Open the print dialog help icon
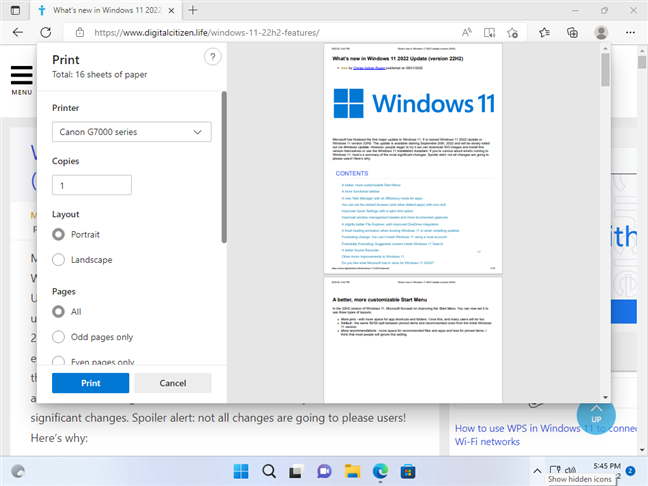 [x=212, y=57]
